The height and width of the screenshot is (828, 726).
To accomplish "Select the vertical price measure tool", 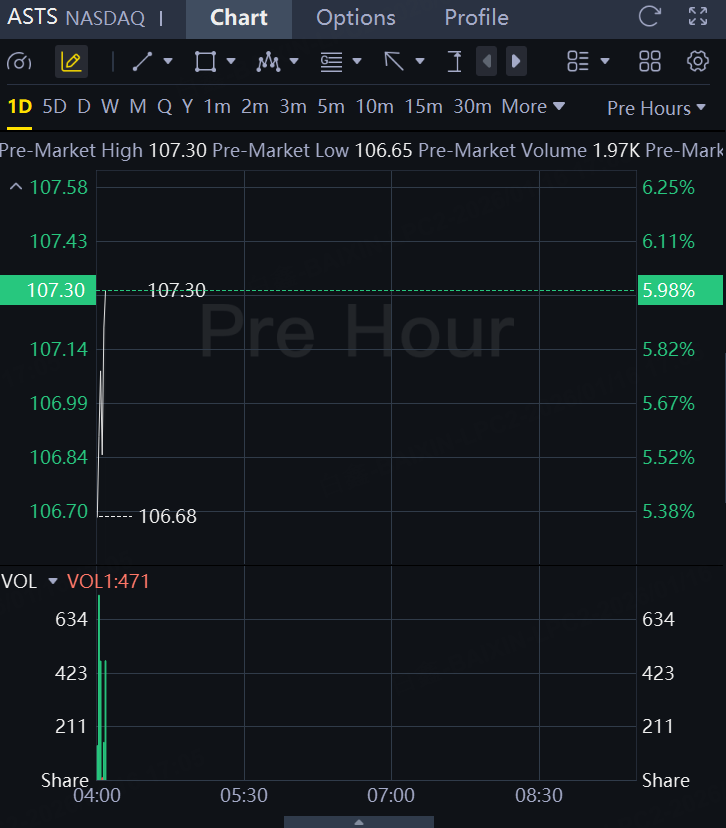I will 455,62.
